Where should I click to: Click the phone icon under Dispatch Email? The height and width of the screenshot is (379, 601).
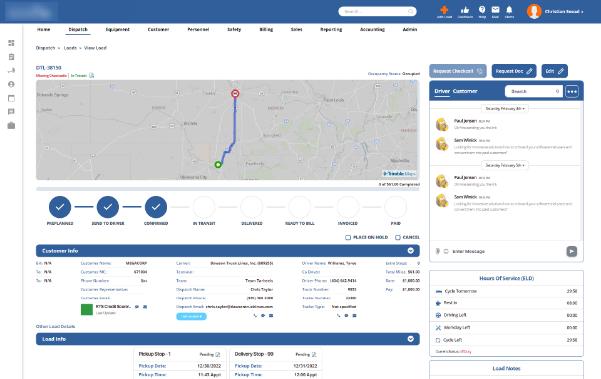tap(255, 316)
